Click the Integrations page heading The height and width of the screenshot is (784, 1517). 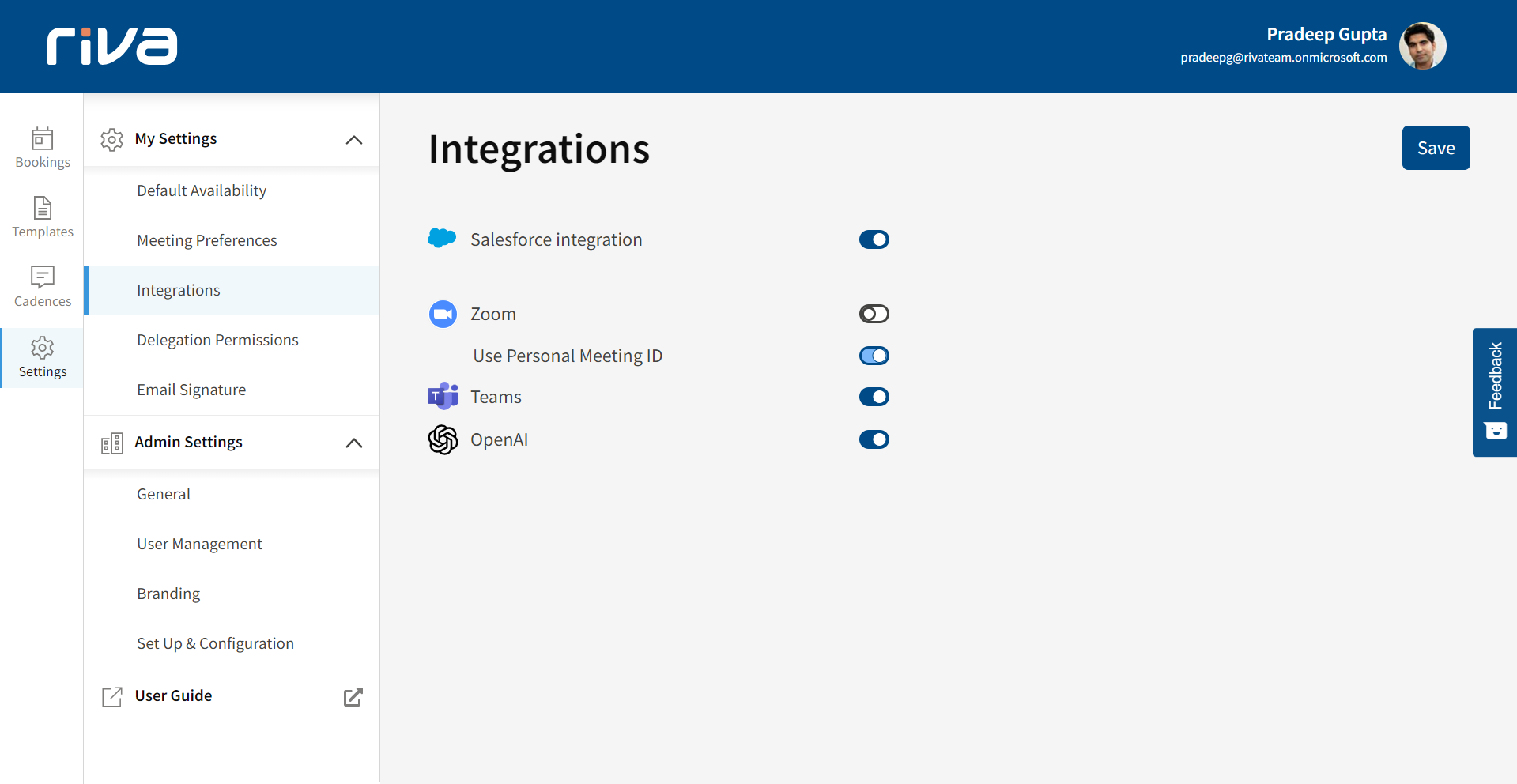(539, 149)
